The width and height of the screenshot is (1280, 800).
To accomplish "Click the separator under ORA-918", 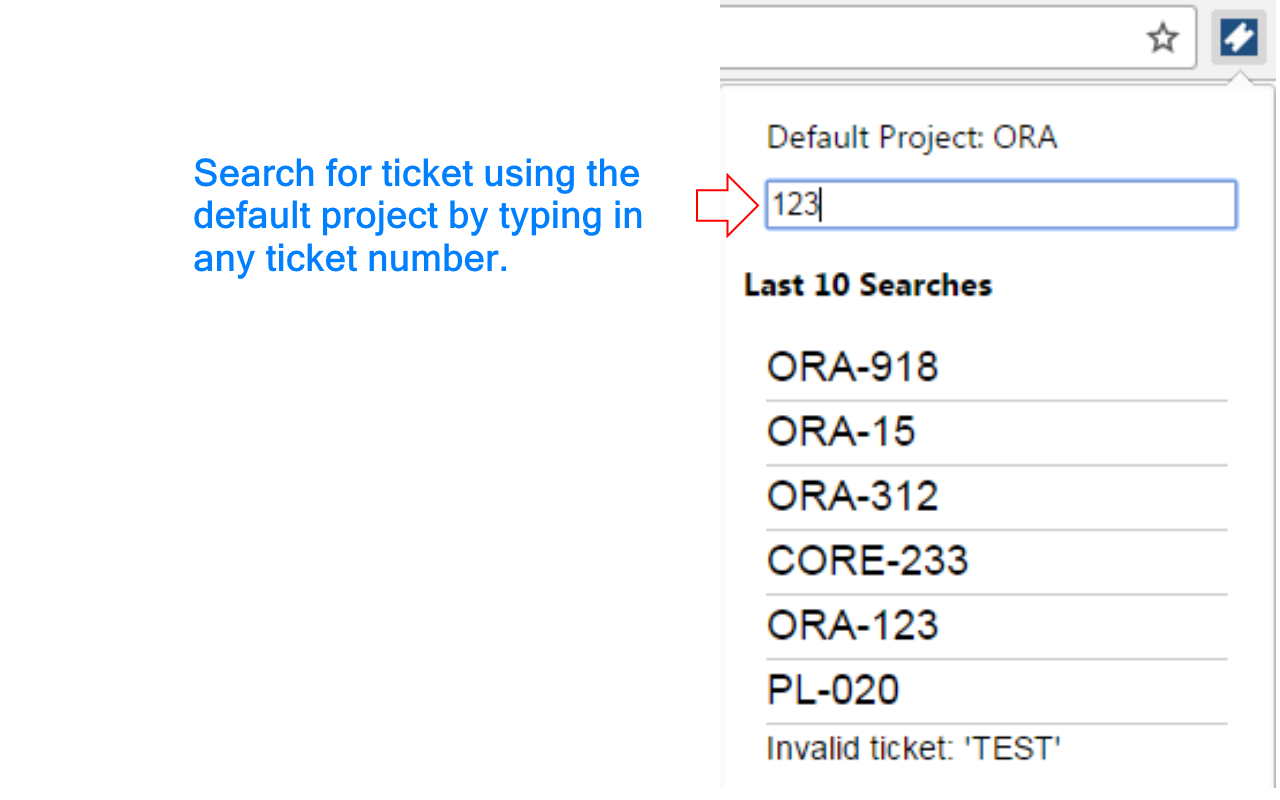I will coord(995,398).
